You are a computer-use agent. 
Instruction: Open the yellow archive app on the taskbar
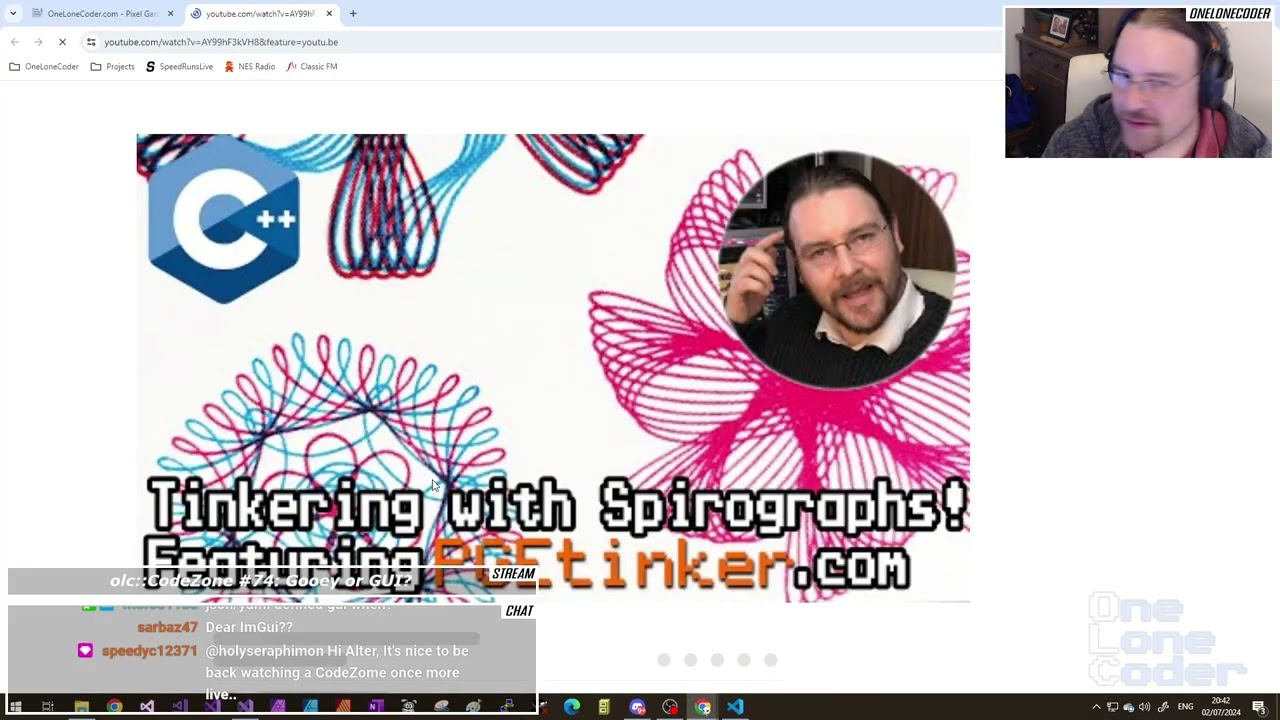[604, 707]
